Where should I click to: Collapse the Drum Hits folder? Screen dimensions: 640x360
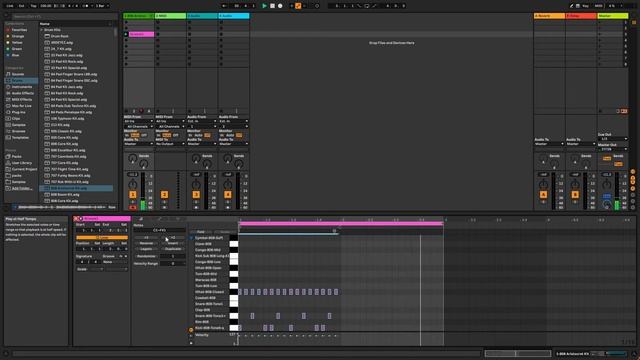42,30
